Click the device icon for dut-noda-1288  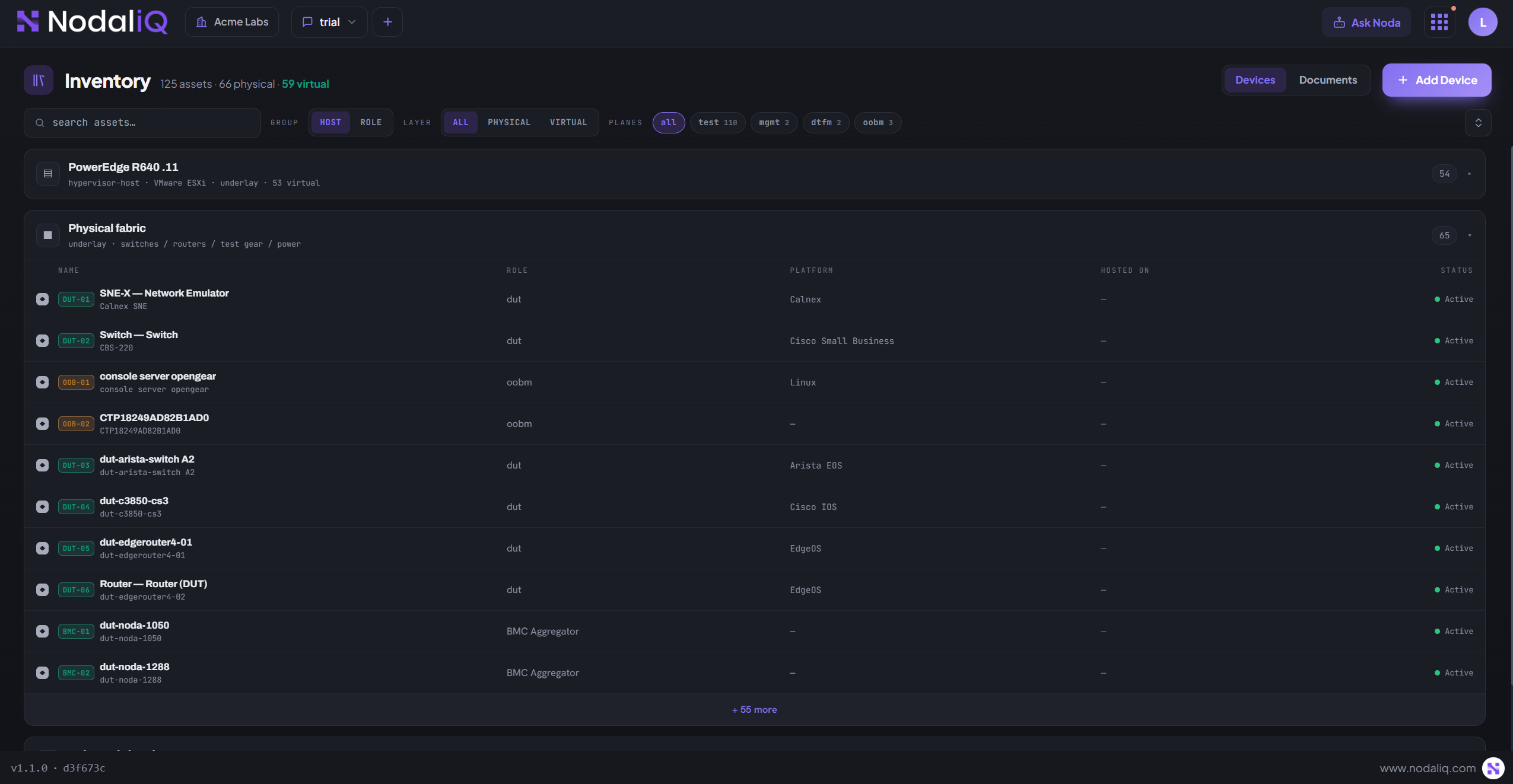tap(42, 673)
